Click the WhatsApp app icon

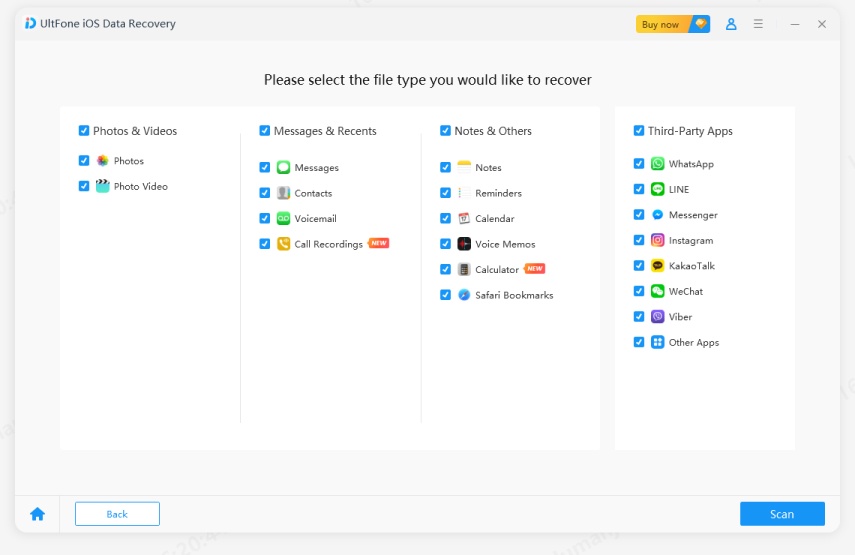[657, 164]
